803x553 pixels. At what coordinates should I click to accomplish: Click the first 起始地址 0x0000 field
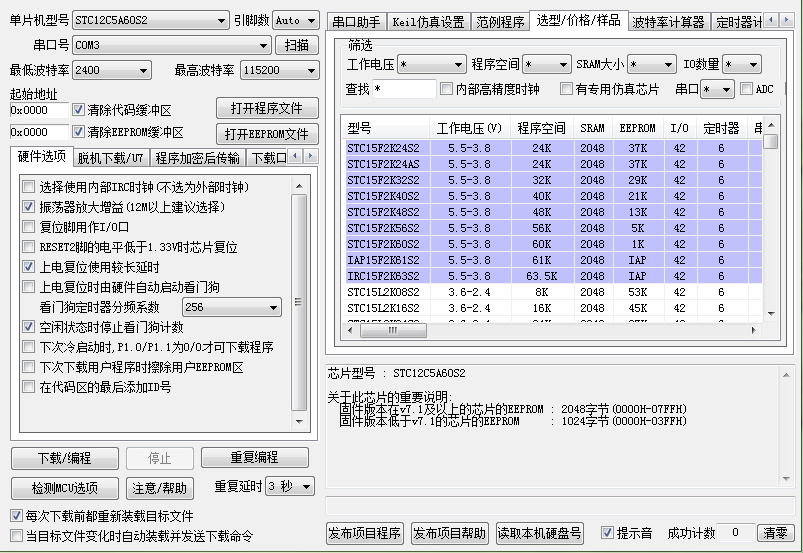[39, 110]
